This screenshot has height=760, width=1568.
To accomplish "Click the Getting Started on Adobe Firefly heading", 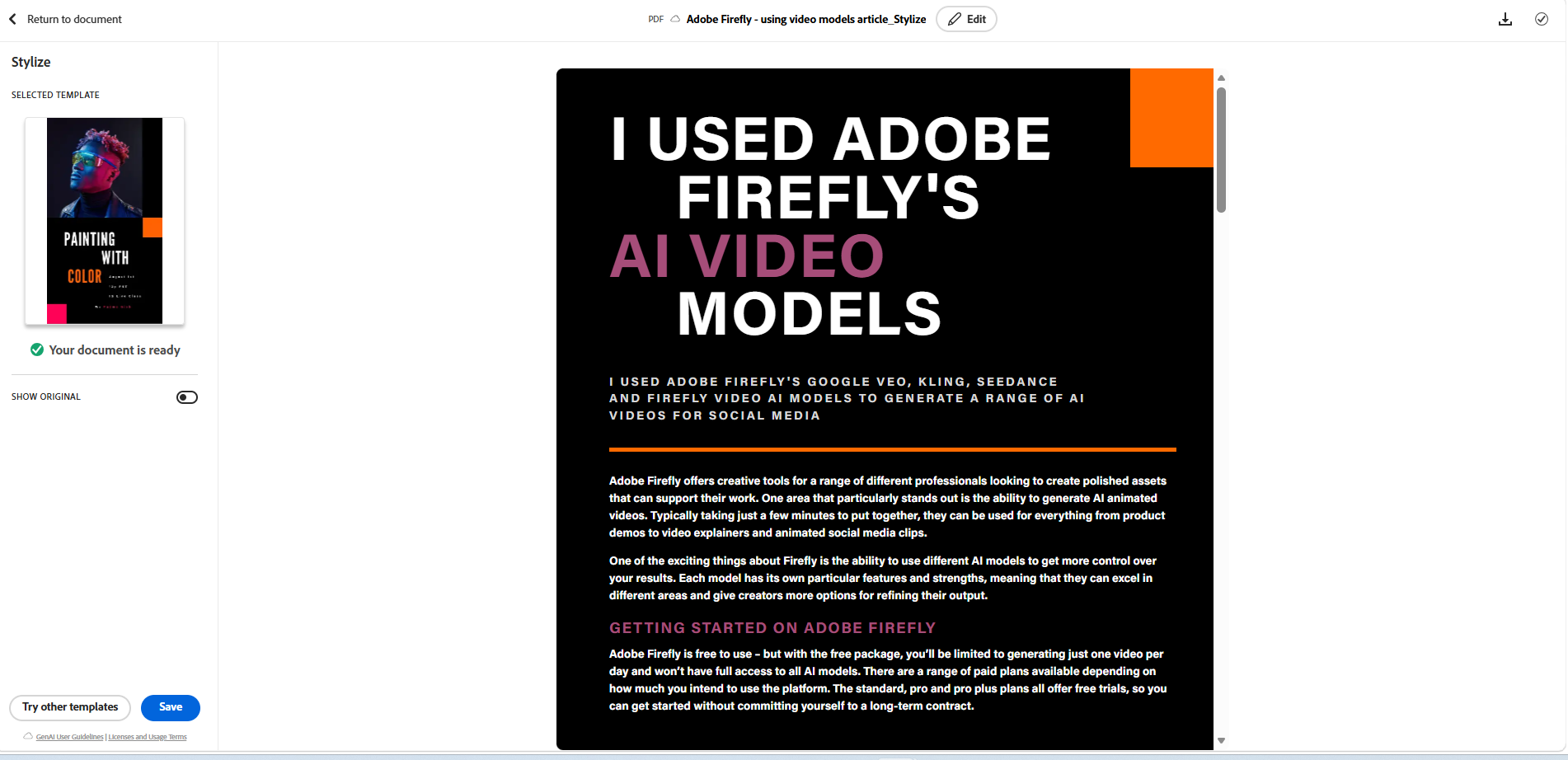I will coord(772,628).
